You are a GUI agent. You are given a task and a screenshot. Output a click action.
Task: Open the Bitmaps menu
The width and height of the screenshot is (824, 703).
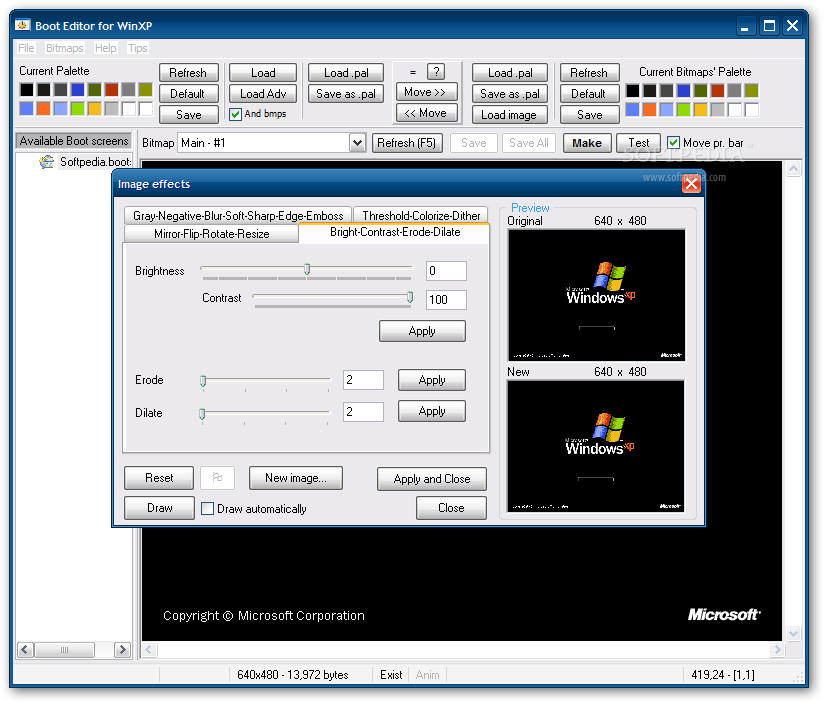(64, 48)
